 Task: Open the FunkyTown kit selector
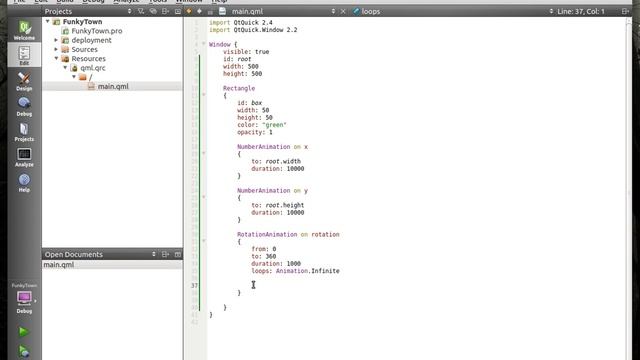point(24,298)
